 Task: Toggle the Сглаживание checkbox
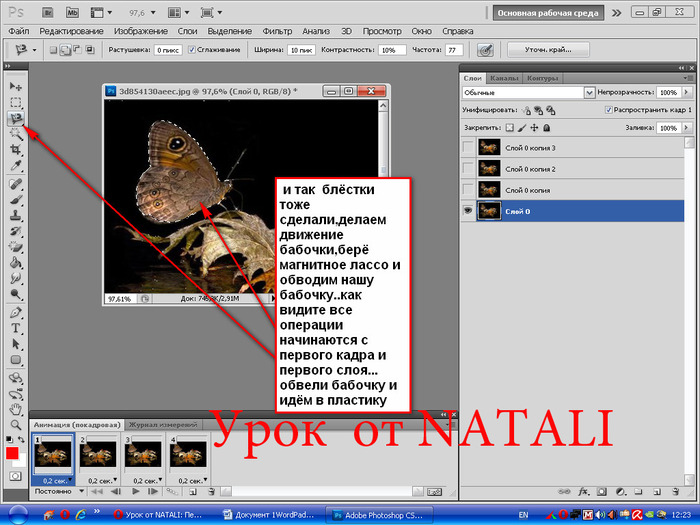click(192, 50)
